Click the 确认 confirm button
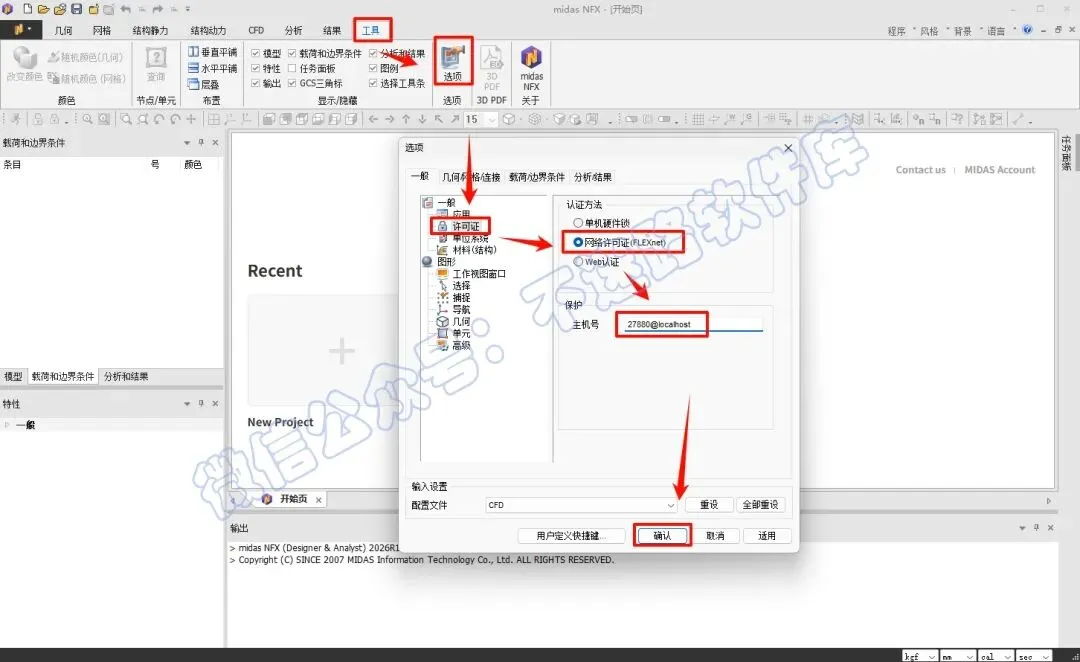This screenshot has height=662, width=1080. (662, 535)
